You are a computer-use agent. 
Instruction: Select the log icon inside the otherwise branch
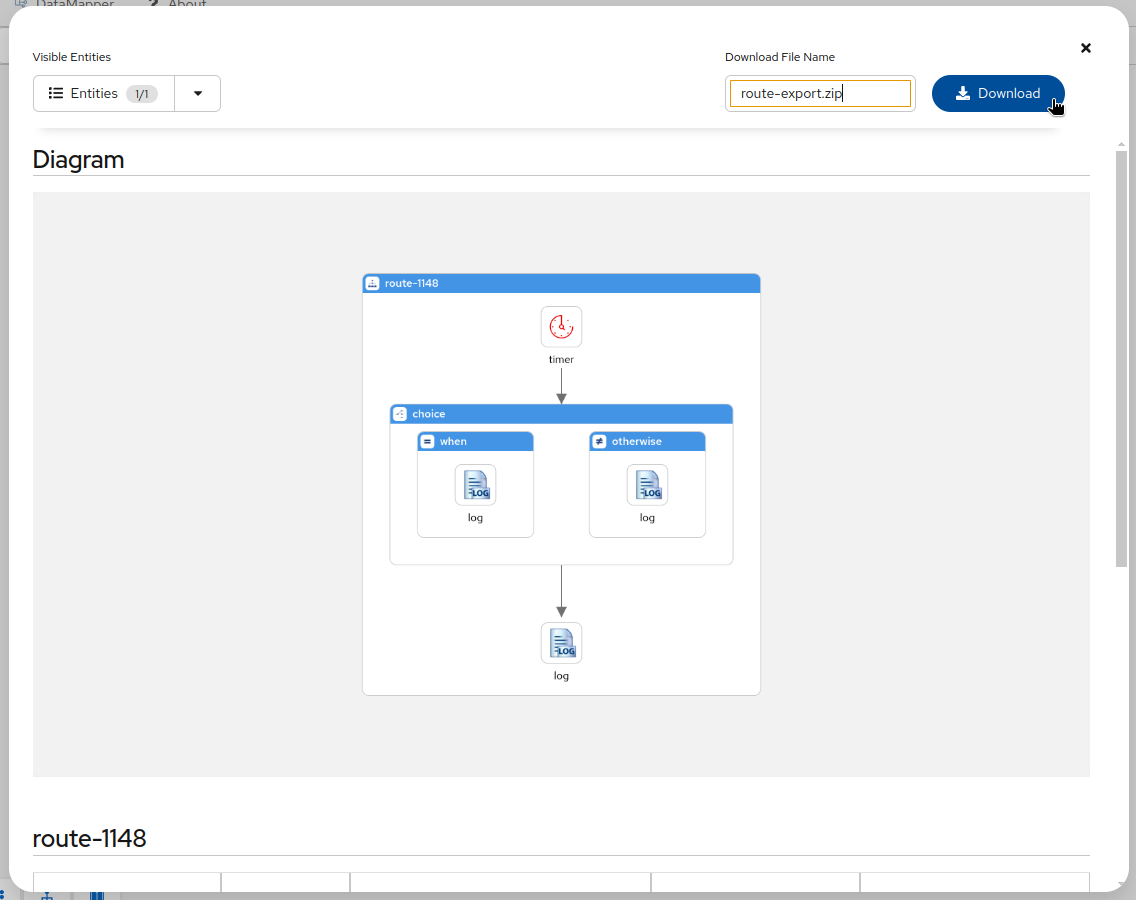[647, 484]
